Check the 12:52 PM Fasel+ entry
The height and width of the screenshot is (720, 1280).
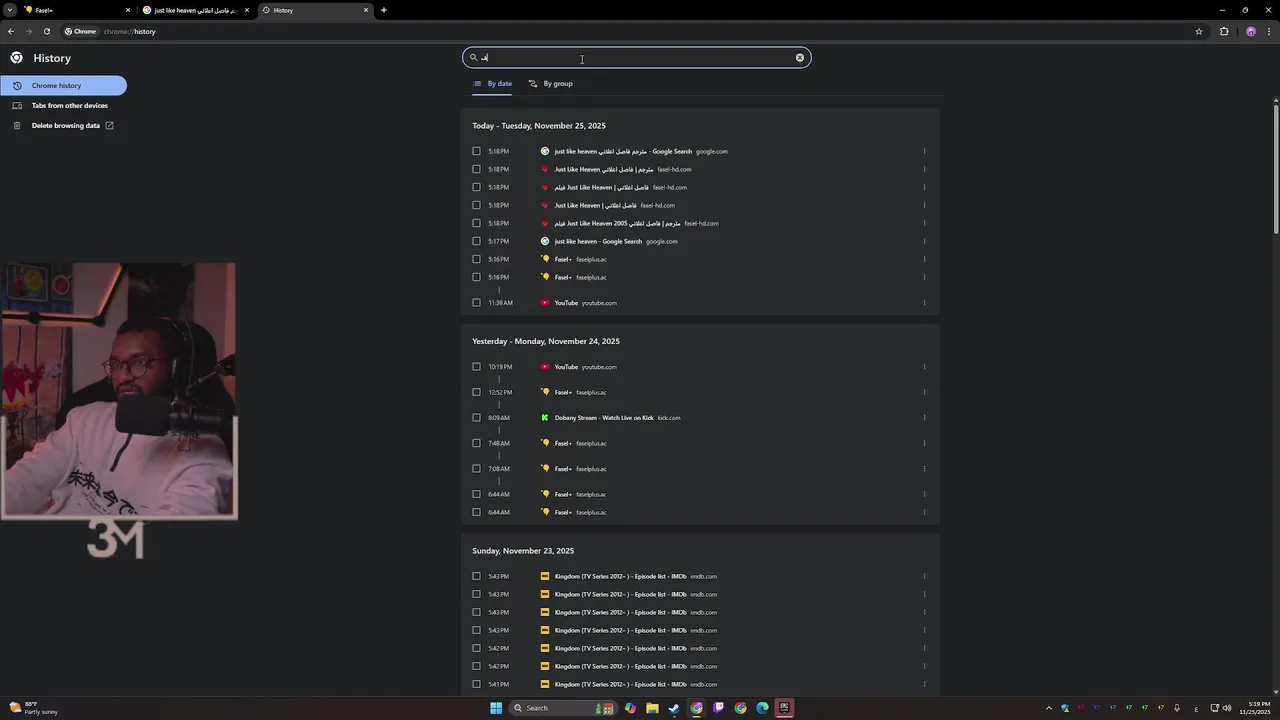[x=476, y=393]
